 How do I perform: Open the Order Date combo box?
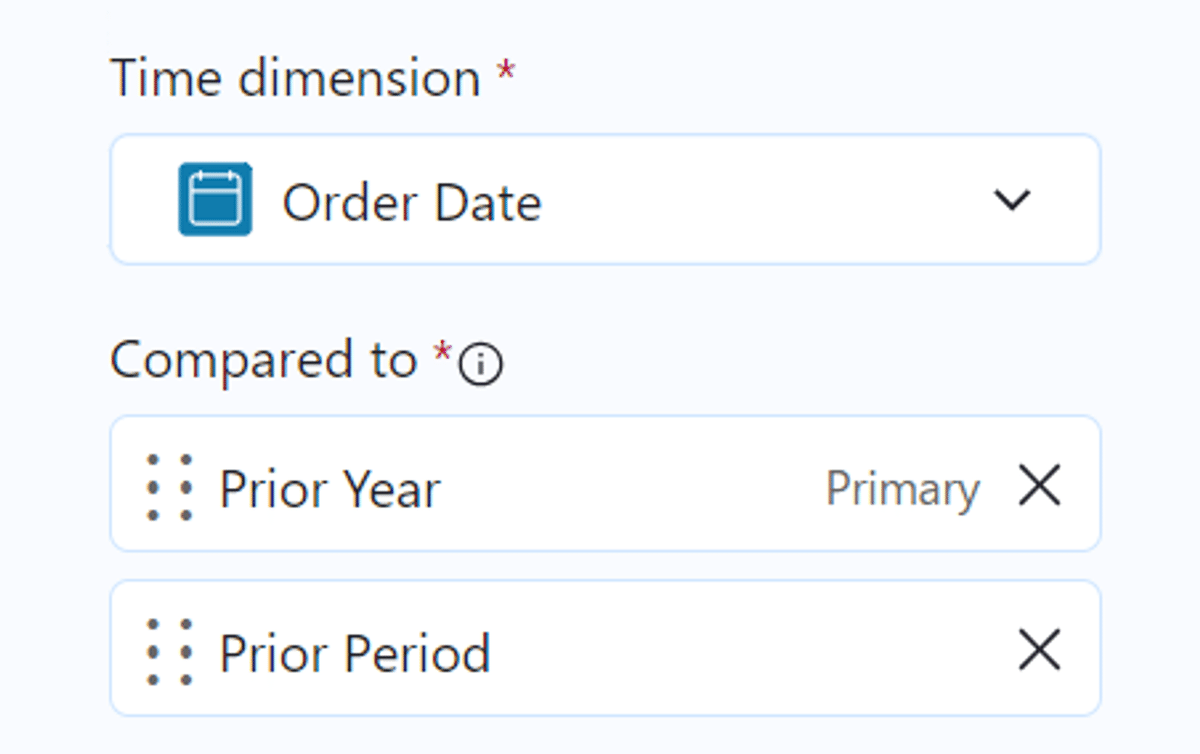[605, 200]
